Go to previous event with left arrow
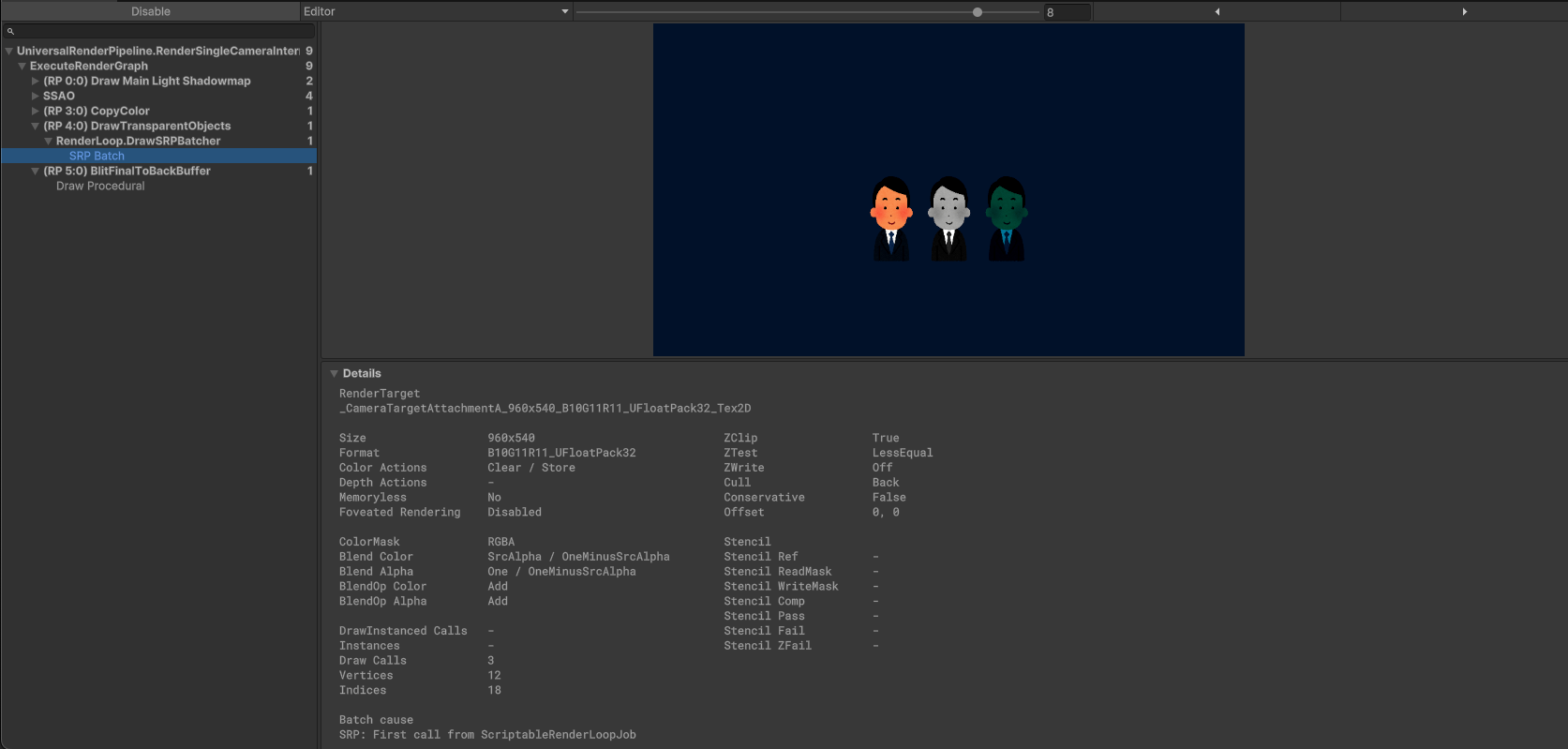The height and width of the screenshot is (749, 1568). pos(1217,11)
